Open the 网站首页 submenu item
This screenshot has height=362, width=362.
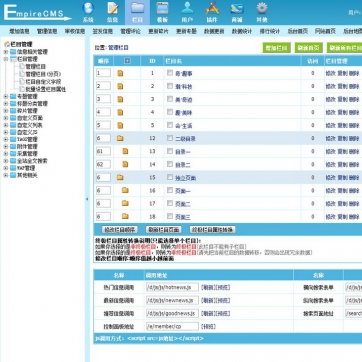325,31
